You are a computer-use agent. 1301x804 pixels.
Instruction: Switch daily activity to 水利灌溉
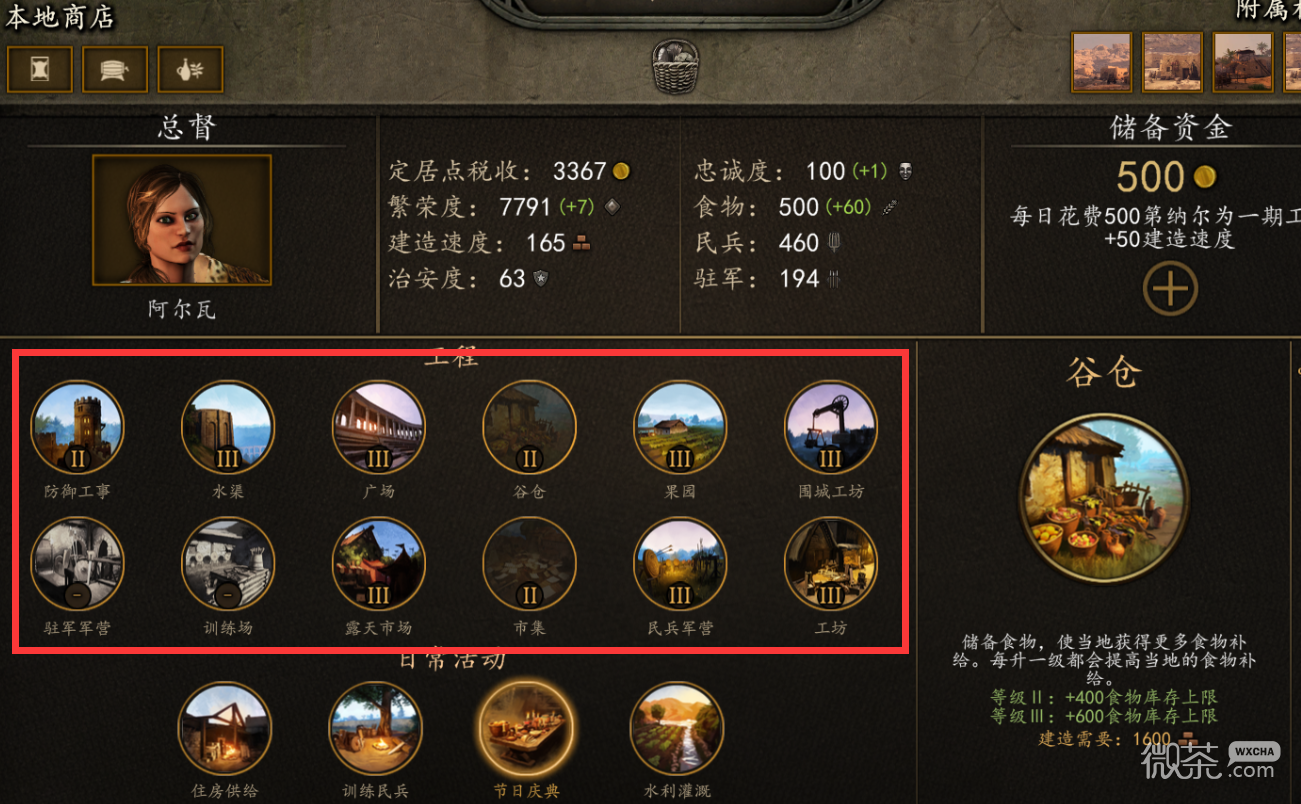point(677,729)
